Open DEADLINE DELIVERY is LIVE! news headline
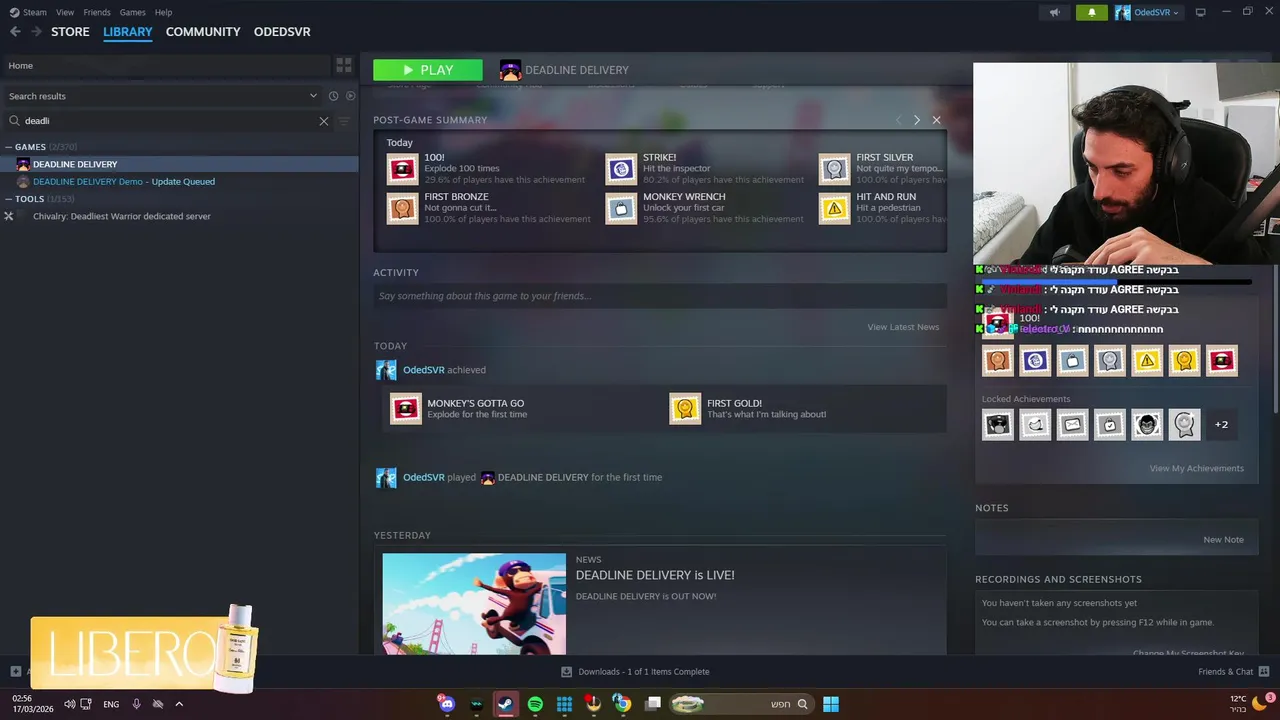Viewport: 1280px width, 720px height. coord(655,575)
